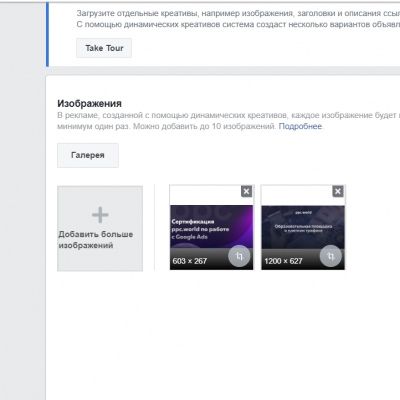Follow the Подробнее link
Image resolution: width=400 pixels, height=400 pixels.
[300, 126]
